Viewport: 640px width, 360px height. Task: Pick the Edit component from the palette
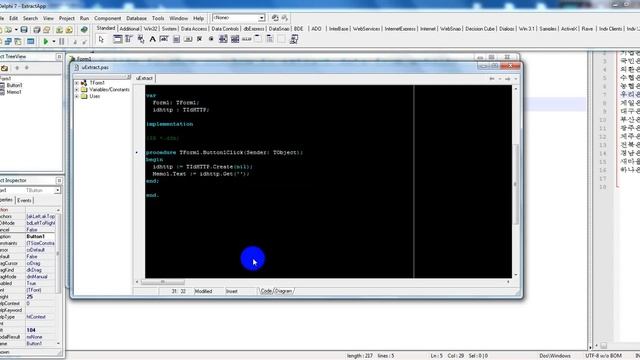(x=164, y=39)
